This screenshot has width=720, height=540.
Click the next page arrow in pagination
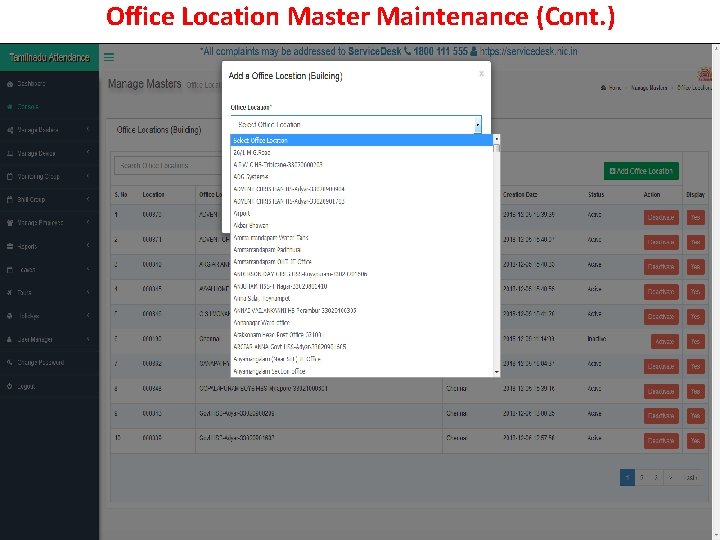pyautogui.click(x=670, y=477)
